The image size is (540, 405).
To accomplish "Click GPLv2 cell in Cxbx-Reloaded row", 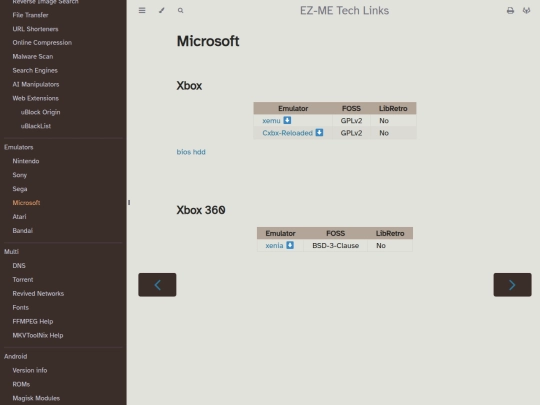I will [x=351, y=133].
